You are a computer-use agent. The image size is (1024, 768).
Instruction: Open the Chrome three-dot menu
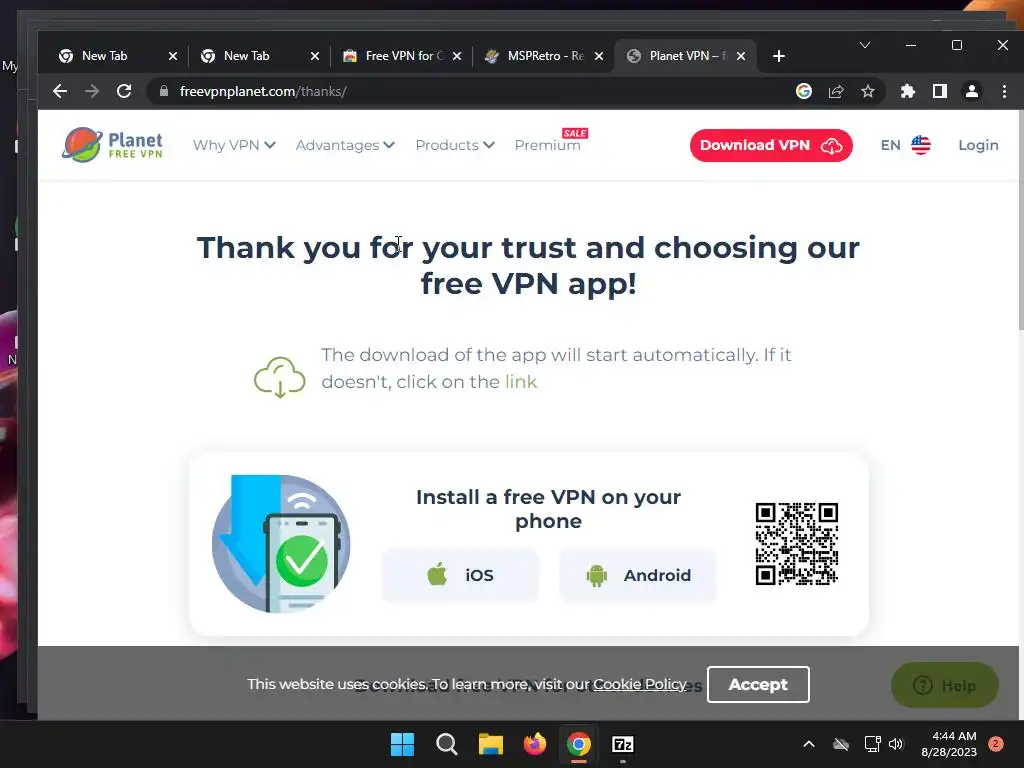click(1004, 91)
